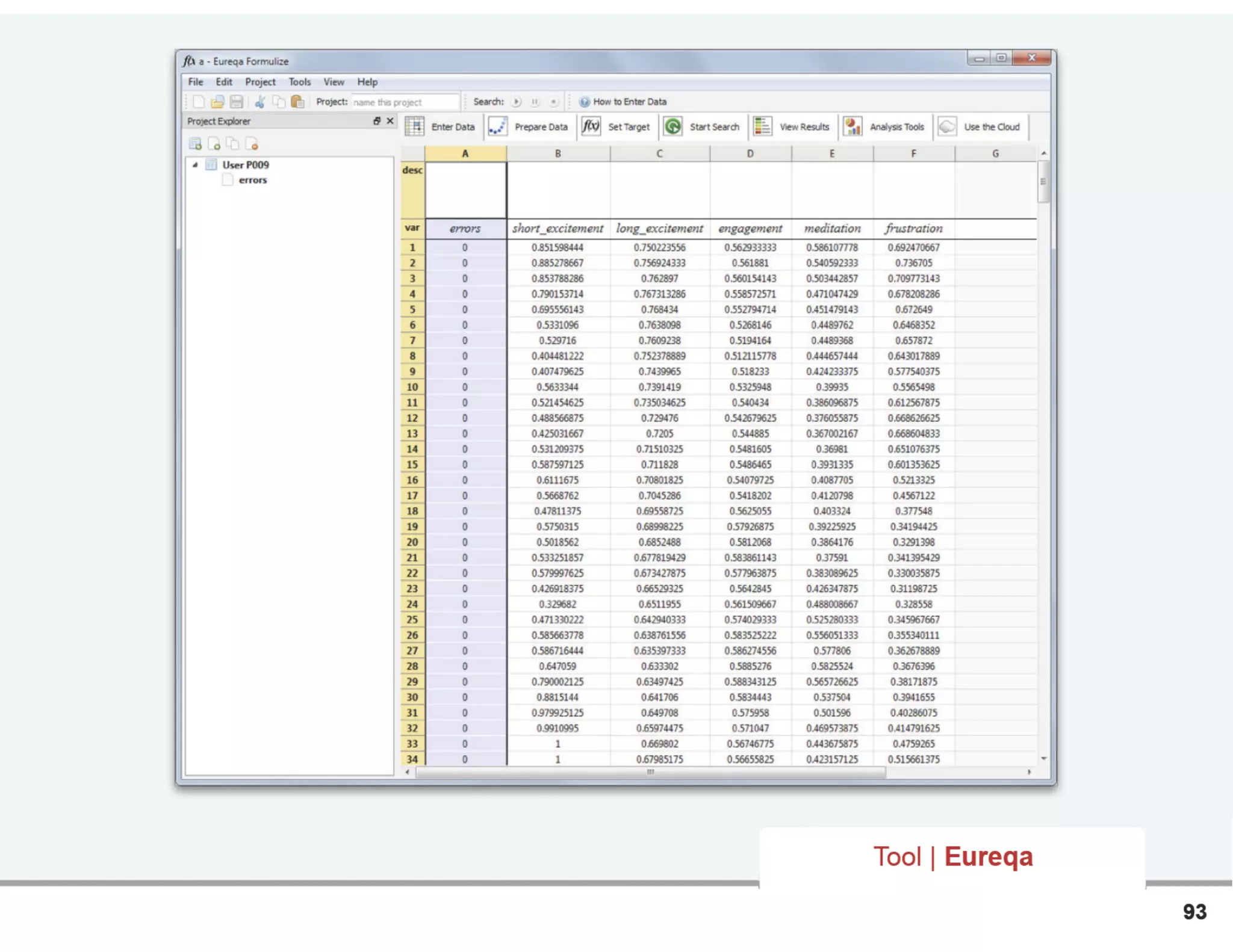Stop the search with stop icon
Screen dimensions: 1233x952
[x=553, y=102]
